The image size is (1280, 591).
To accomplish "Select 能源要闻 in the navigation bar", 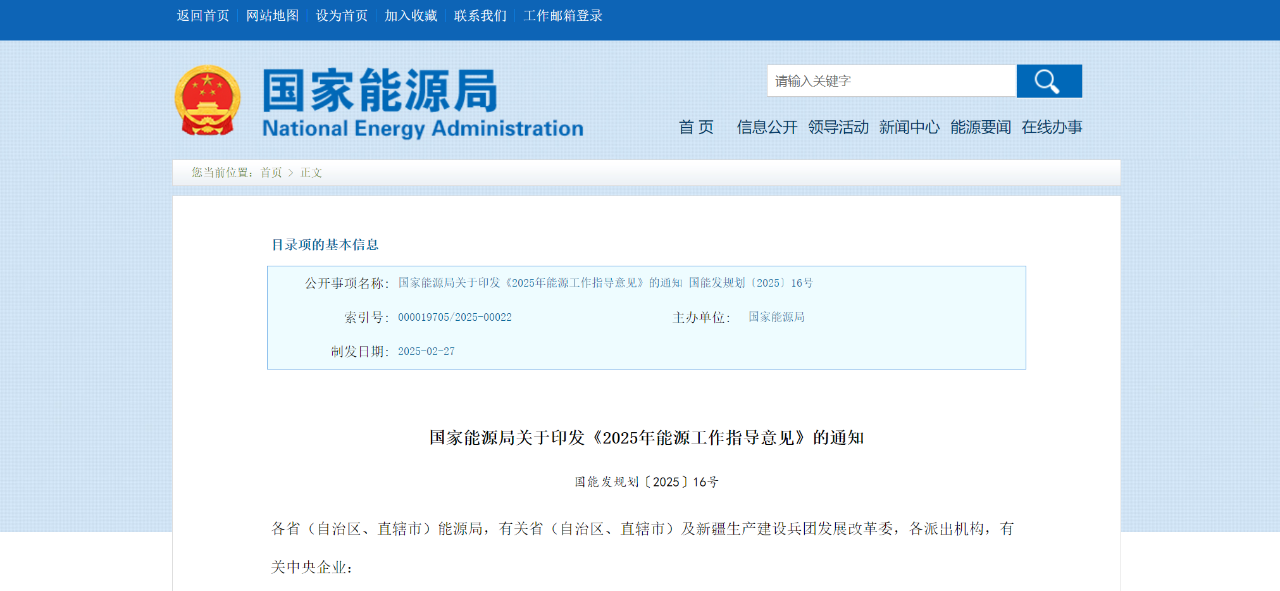I will 980,127.
